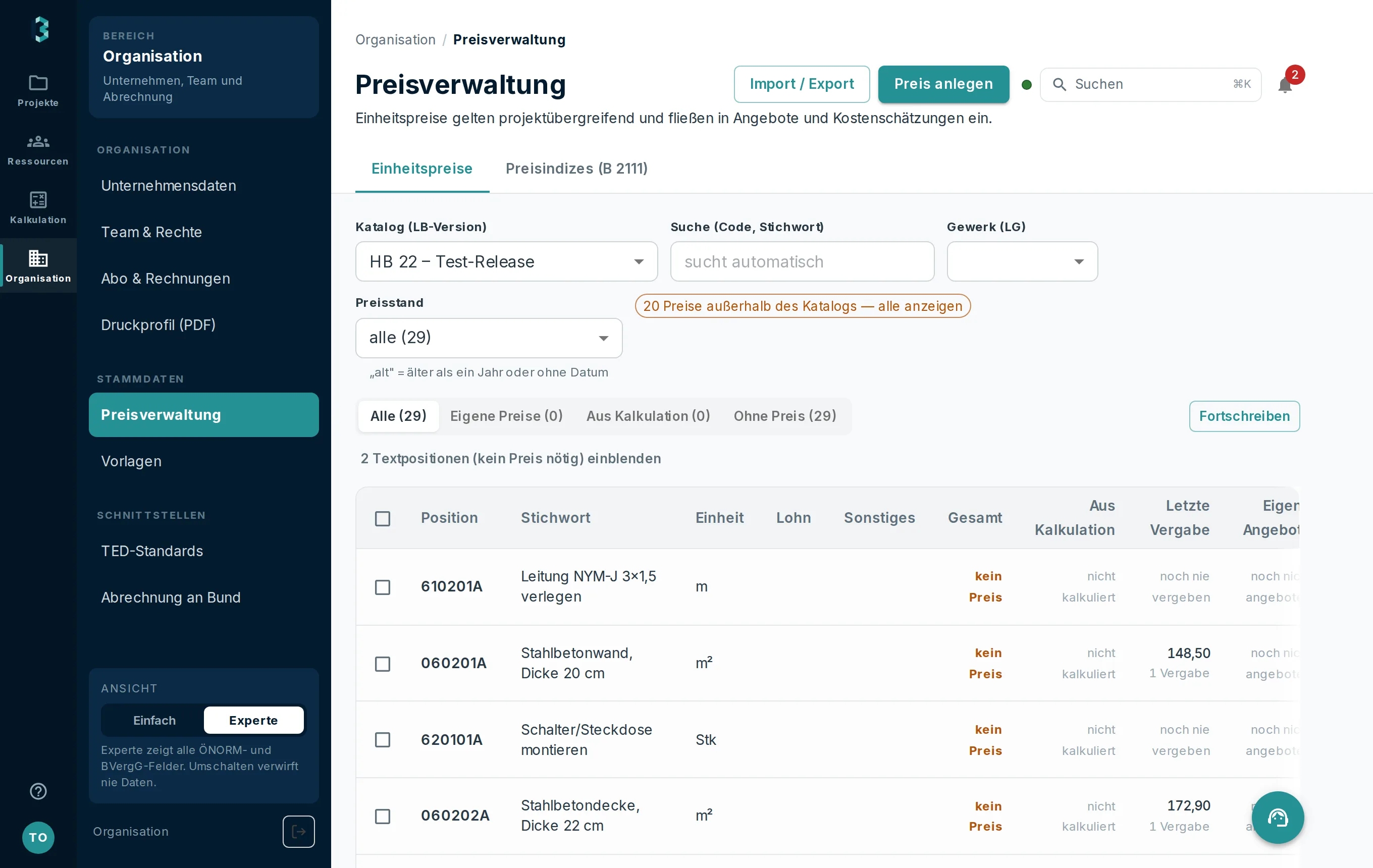1373x868 pixels.
Task: Select Ohne Preis (29) filter
Action: [x=785, y=416]
